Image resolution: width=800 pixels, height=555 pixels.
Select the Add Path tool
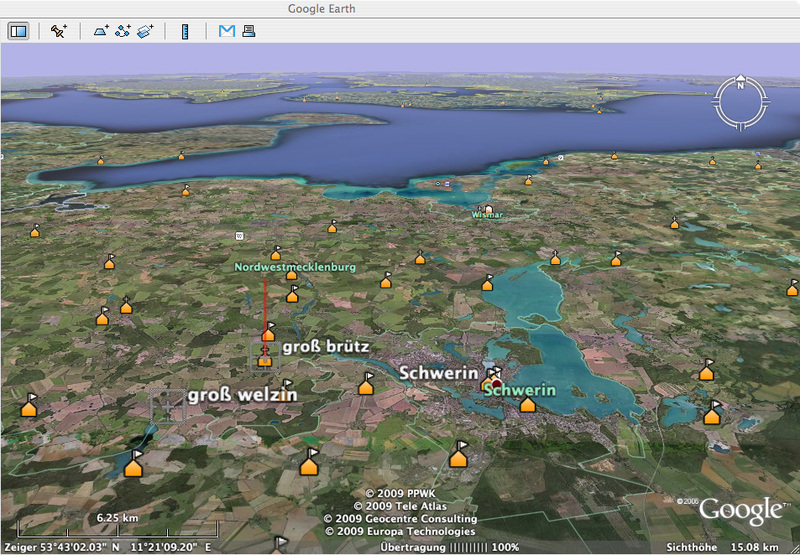tap(123, 31)
